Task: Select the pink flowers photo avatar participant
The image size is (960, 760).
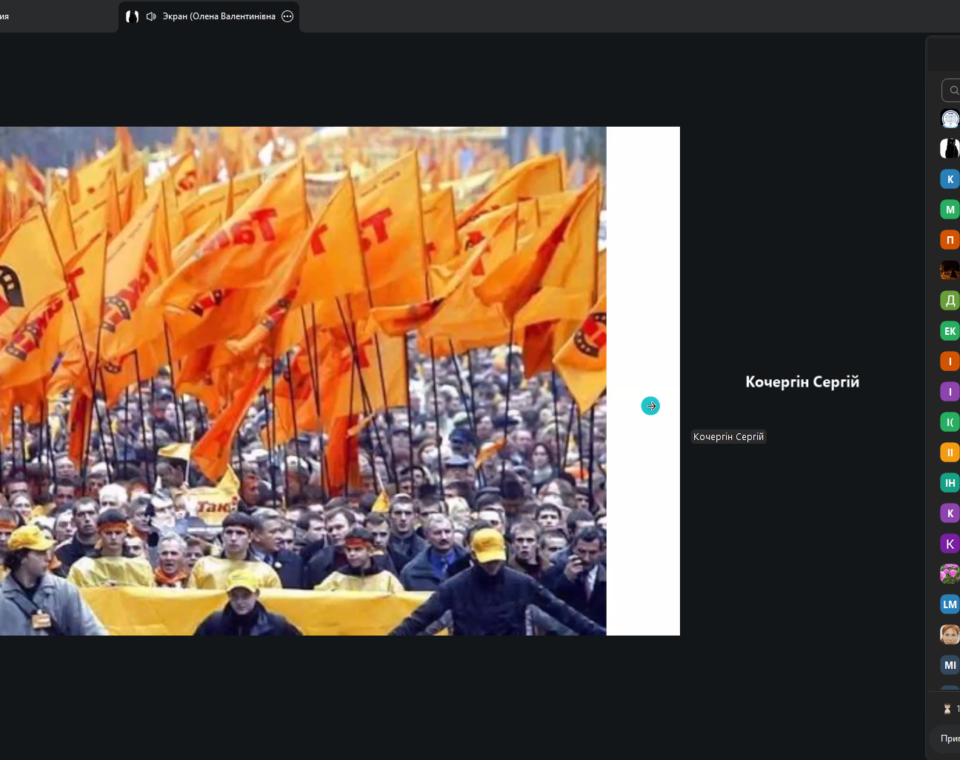Action: (950, 574)
